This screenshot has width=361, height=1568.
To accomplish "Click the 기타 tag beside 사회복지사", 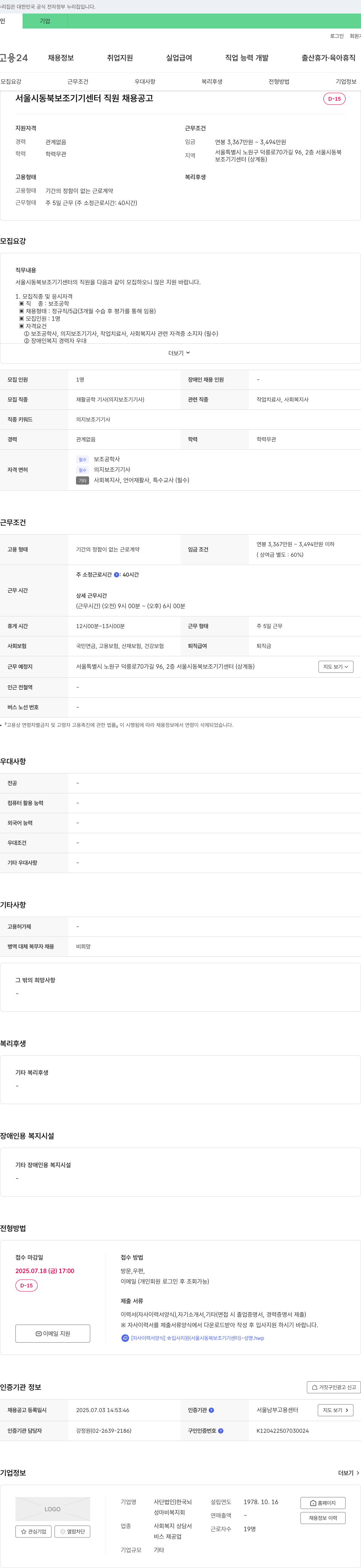I will (x=82, y=480).
